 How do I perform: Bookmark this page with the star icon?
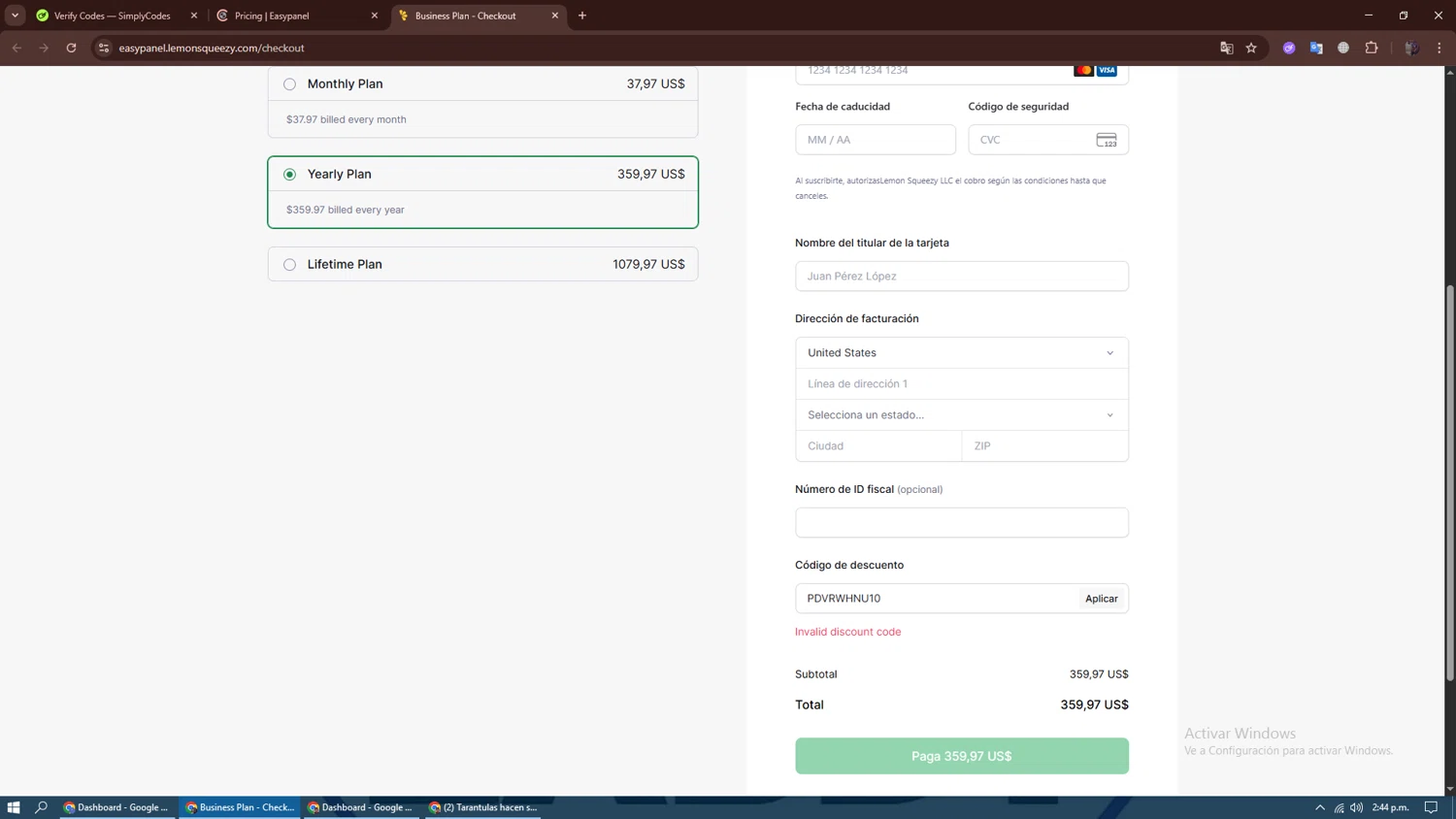click(x=1251, y=48)
